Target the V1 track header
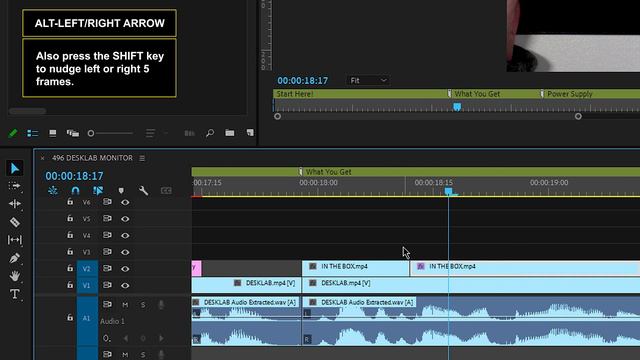Screen dimensions: 640x360 (87, 285)
